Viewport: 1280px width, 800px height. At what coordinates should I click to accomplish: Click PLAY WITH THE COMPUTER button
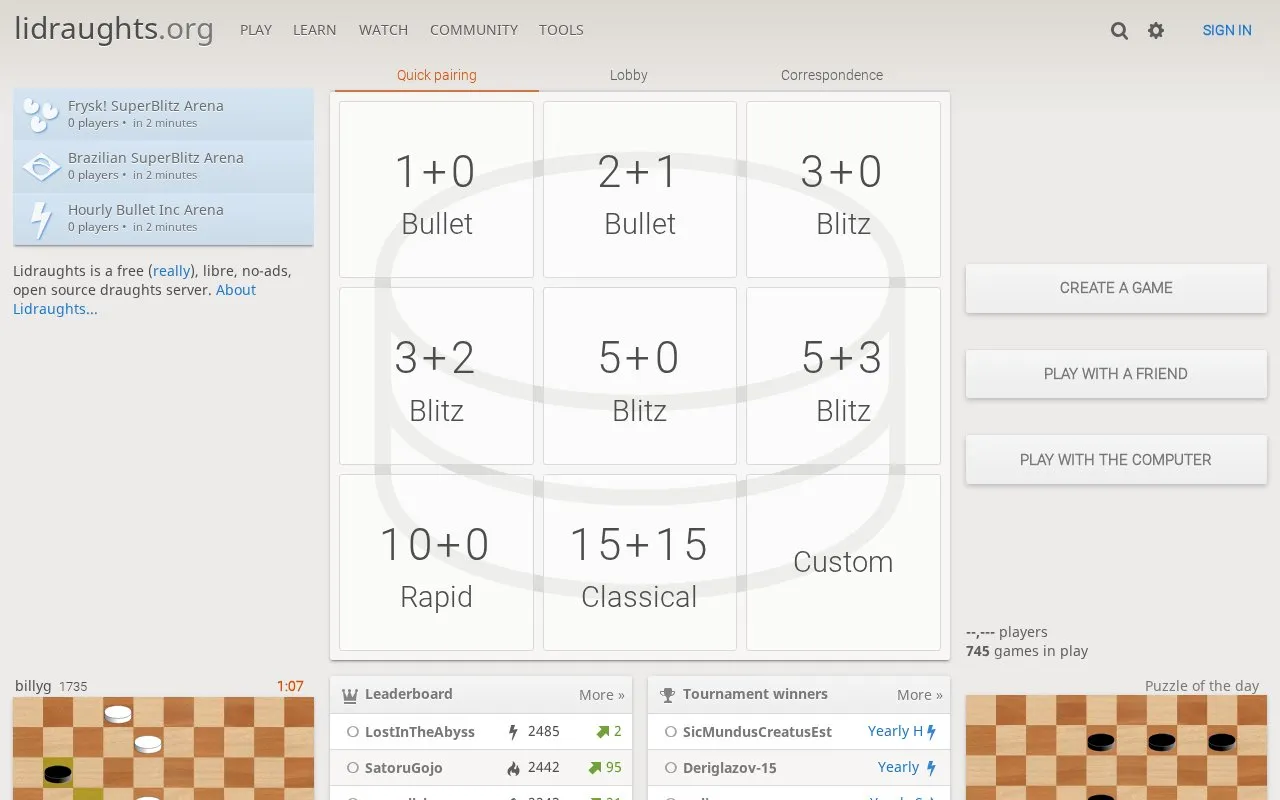[x=1116, y=460]
